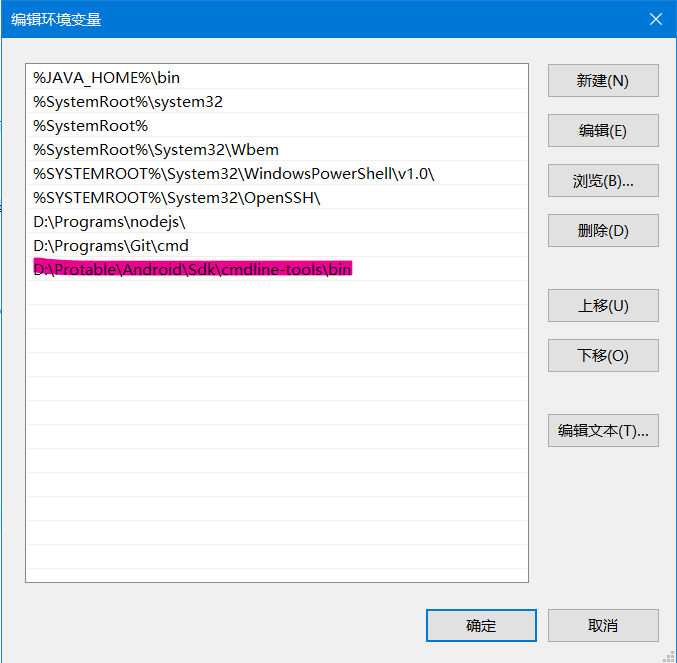Image resolution: width=677 pixels, height=663 pixels.
Task: Select the %SystemRoot%\System32\Wbem entry
Action: pos(277,149)
